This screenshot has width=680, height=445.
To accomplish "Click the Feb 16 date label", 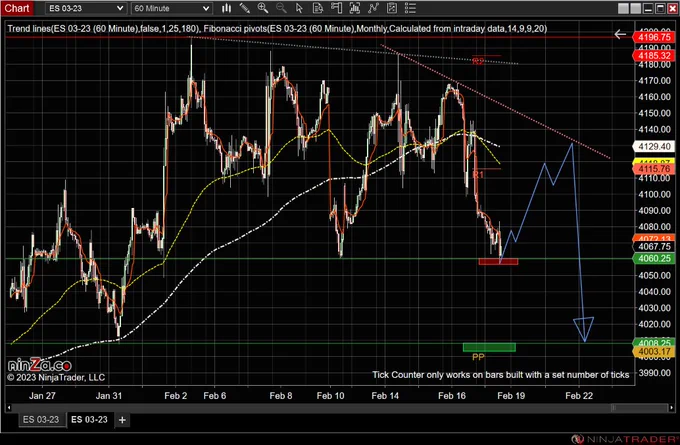I will click(452, 396).
